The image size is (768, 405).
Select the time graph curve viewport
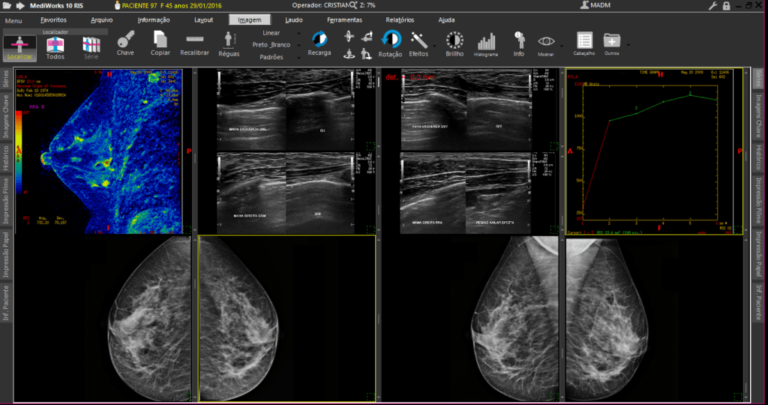(x=654, y=151)
